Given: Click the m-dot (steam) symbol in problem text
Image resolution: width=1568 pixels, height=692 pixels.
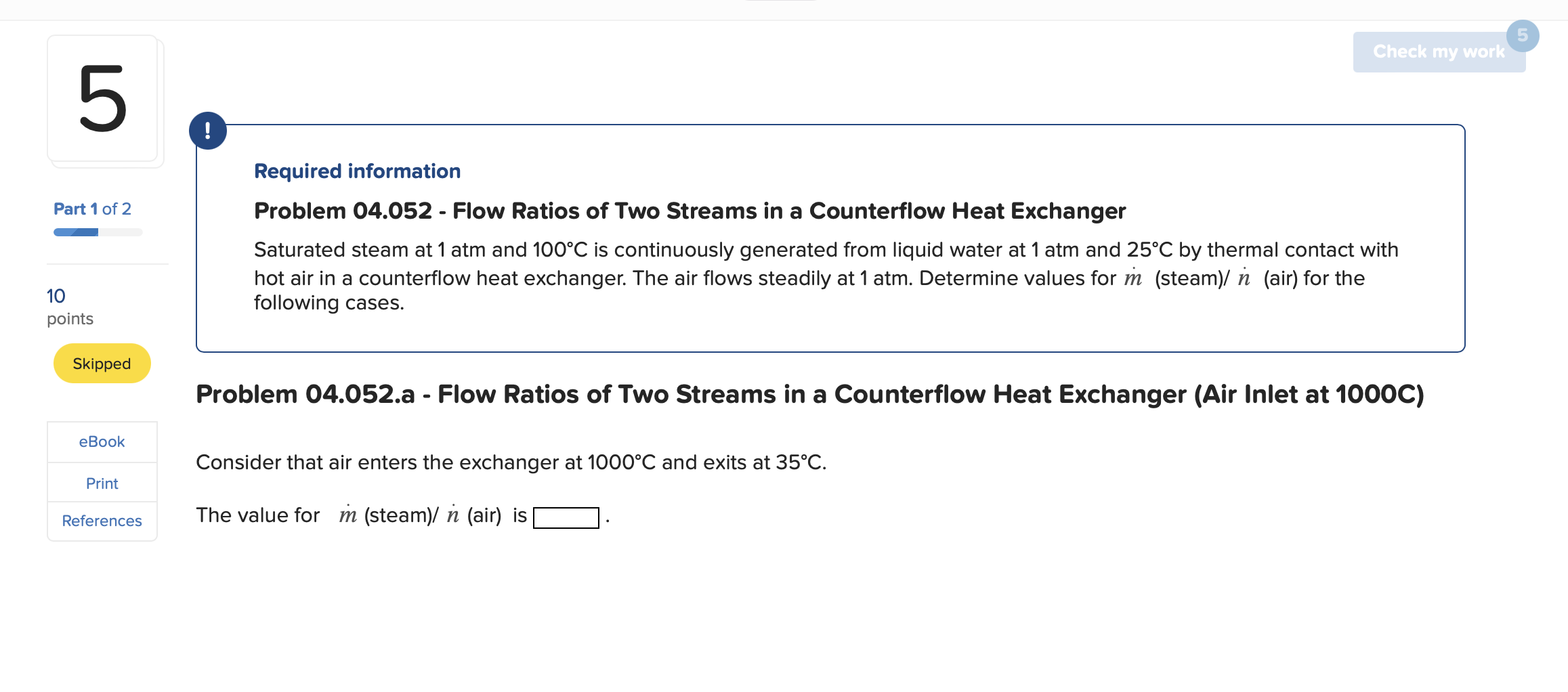Looking at the screenshot, I should coord(1132,278).
